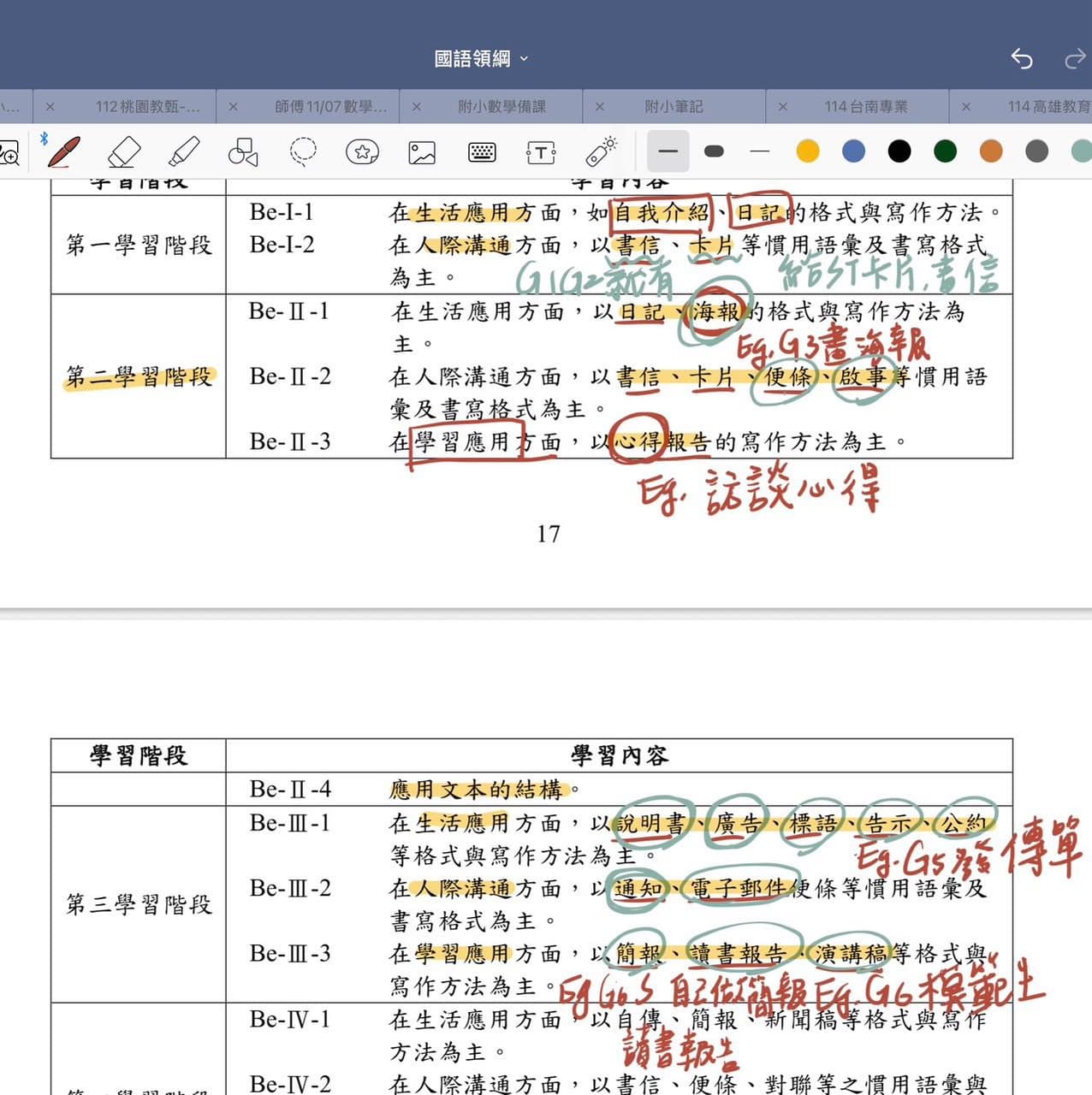Image resolution: width=1092 pixels, height=1095 pixels.
Task: Close the 附小筆記 tab
Action: (599, 107)
